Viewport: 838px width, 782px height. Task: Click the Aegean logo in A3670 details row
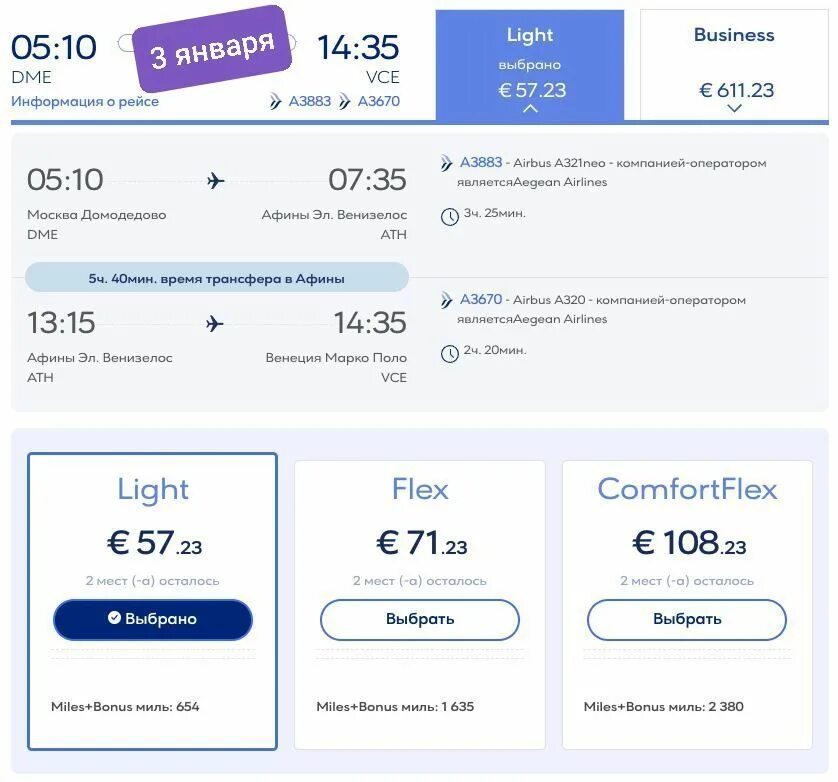tap(446, 300)
